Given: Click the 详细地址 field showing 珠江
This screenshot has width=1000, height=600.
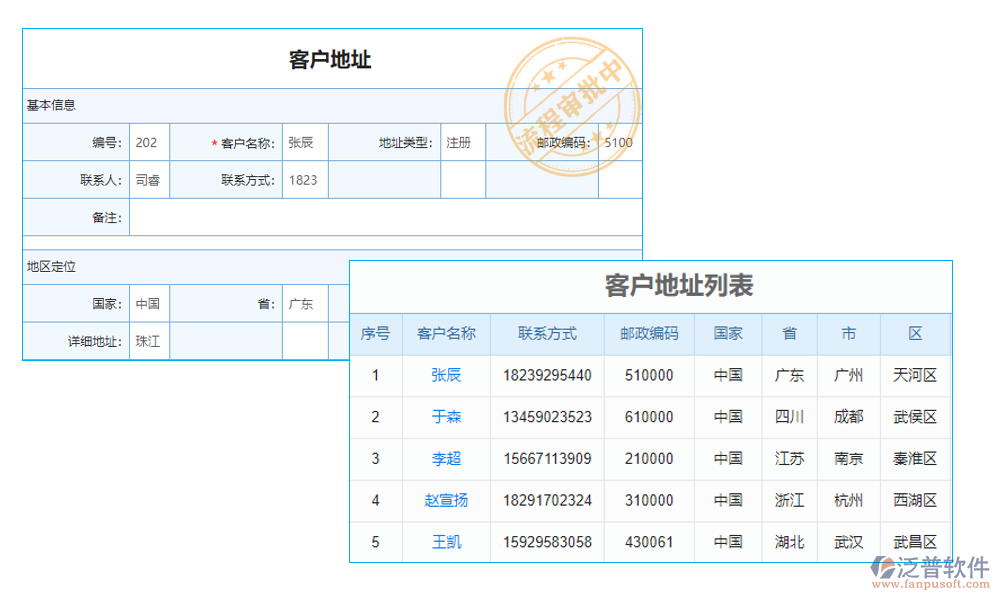Looking at the screenshot, I should [149, 341].
